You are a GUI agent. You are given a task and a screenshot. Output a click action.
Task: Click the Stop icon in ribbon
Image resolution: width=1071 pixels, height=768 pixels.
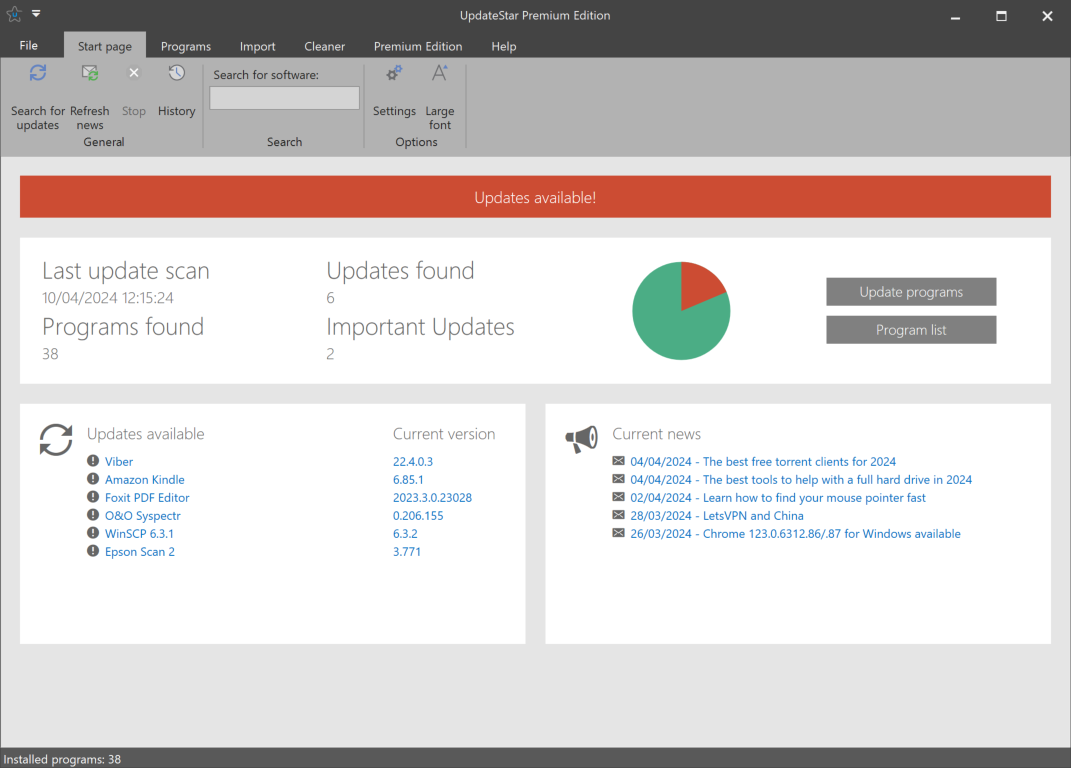point(134,73)
